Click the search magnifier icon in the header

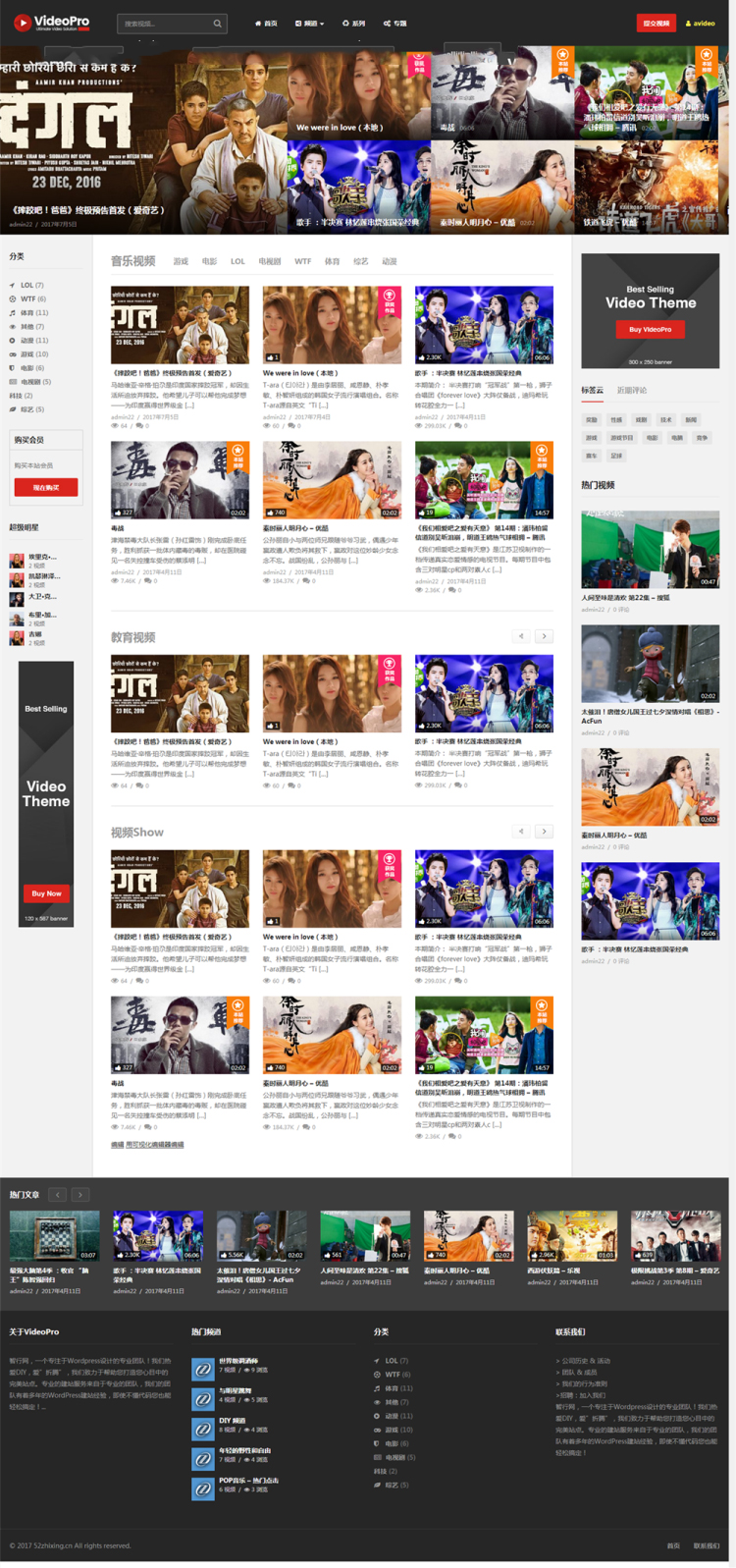pos(217,23)
